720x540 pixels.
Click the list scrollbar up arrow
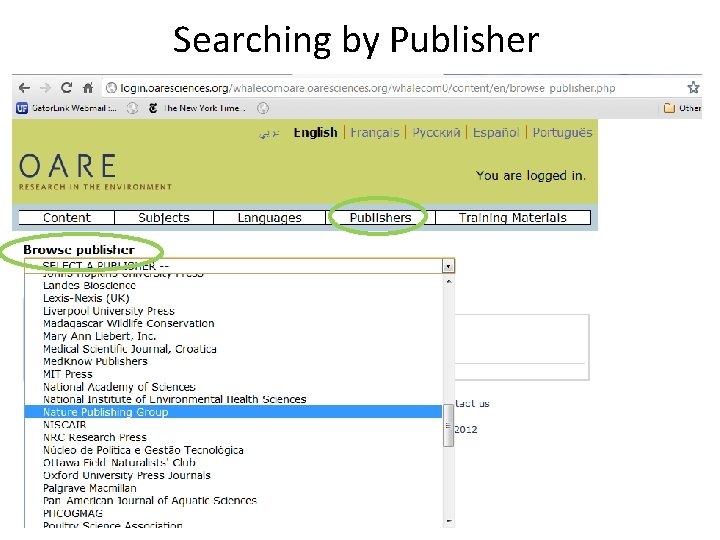coord(449,281)
